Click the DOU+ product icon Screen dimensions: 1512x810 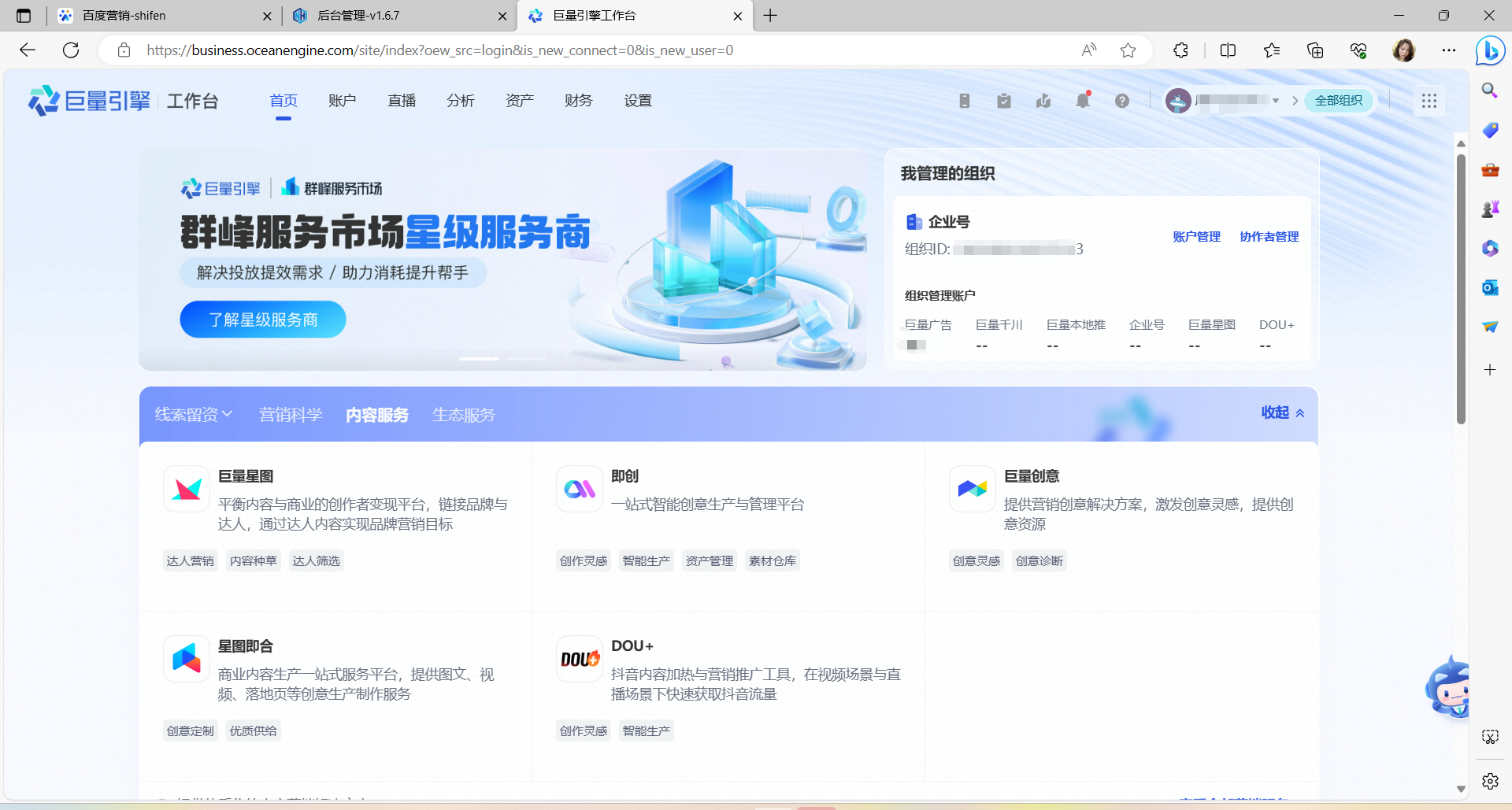pos(580,659)
